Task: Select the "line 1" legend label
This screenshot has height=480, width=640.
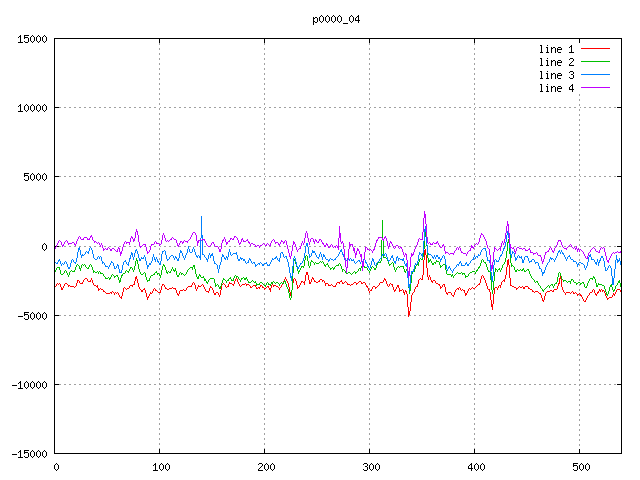Action: point(557,49)
